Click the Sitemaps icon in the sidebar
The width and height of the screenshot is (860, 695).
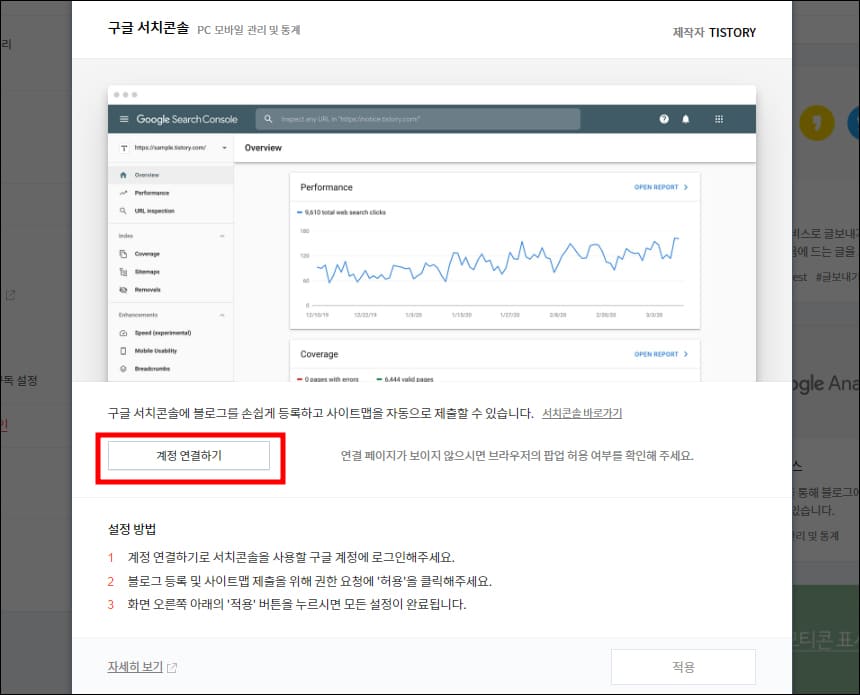point(121,270)
